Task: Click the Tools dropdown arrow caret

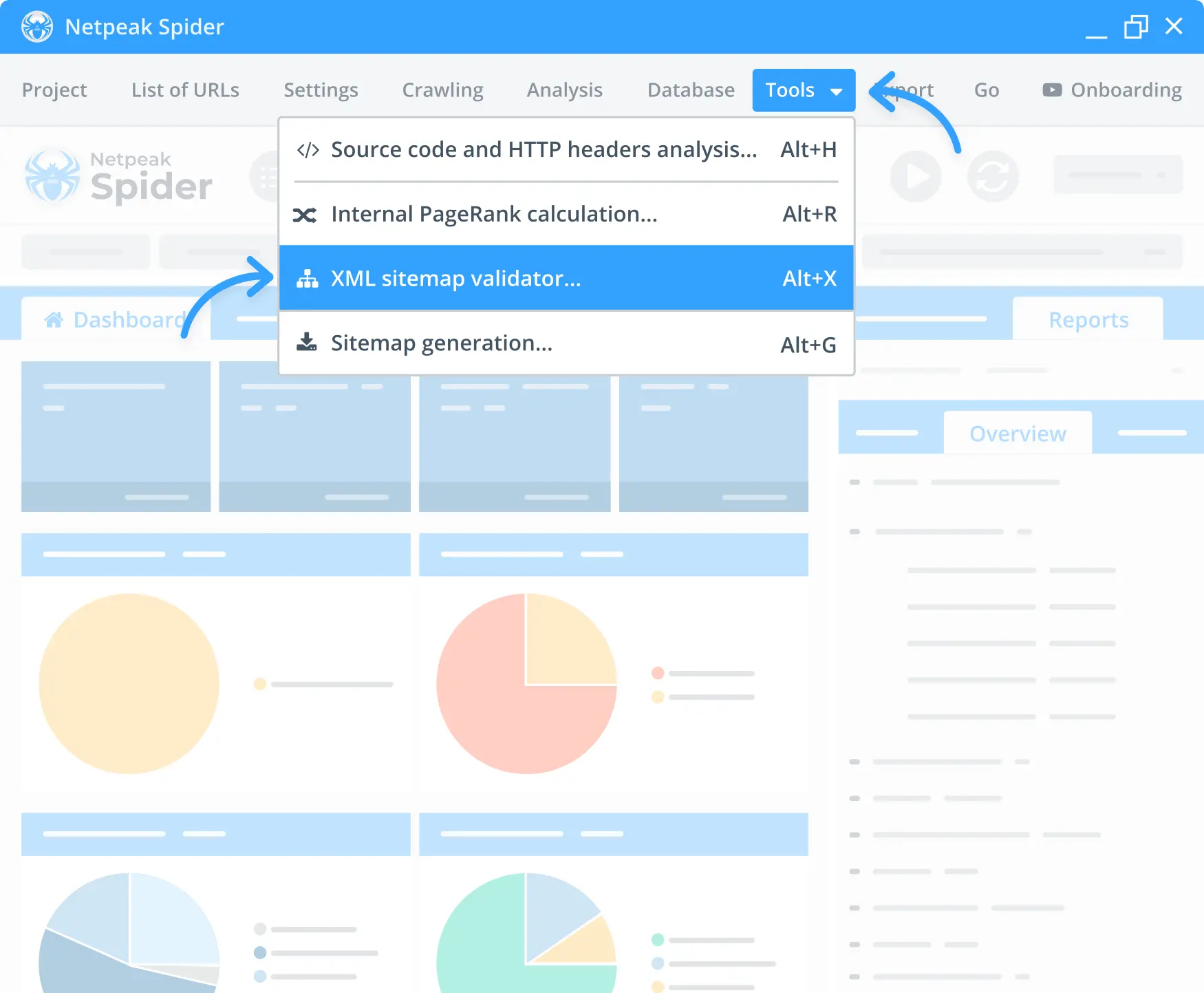Action: click(x=836, y=92)
